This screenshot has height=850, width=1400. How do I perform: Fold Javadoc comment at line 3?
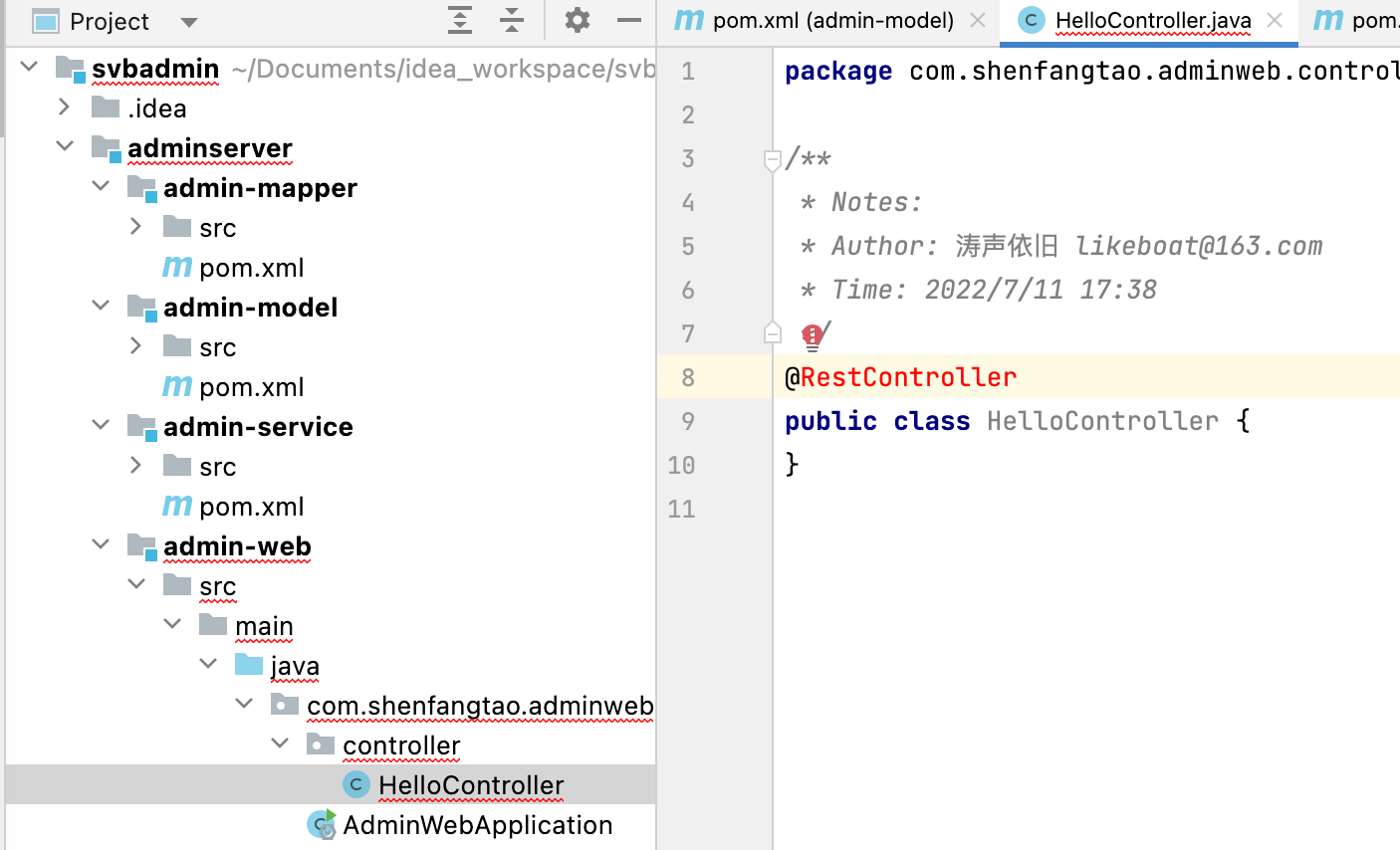[772, 159]
